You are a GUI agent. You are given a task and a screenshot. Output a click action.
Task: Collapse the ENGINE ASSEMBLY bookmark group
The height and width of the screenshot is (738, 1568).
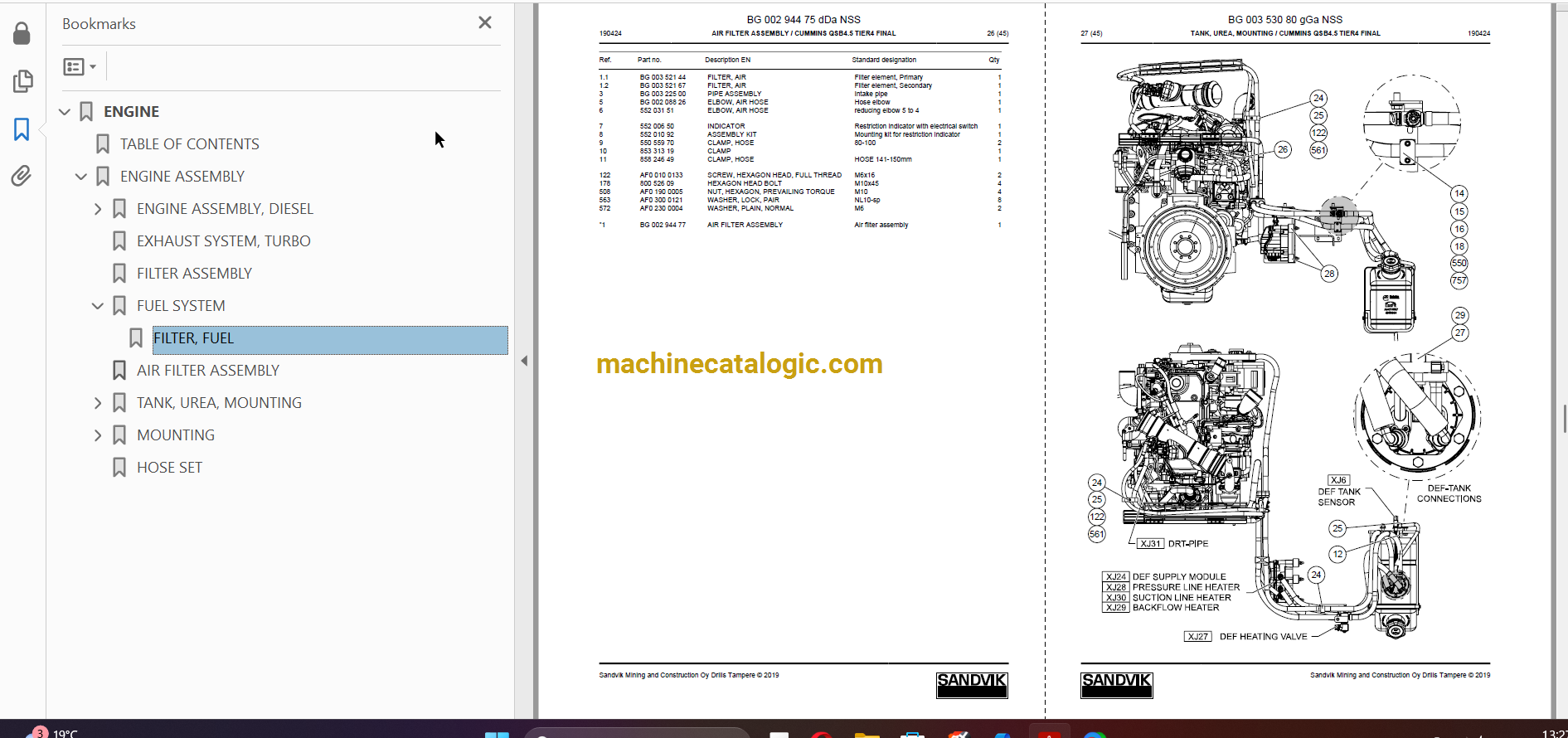coord(81,177)
